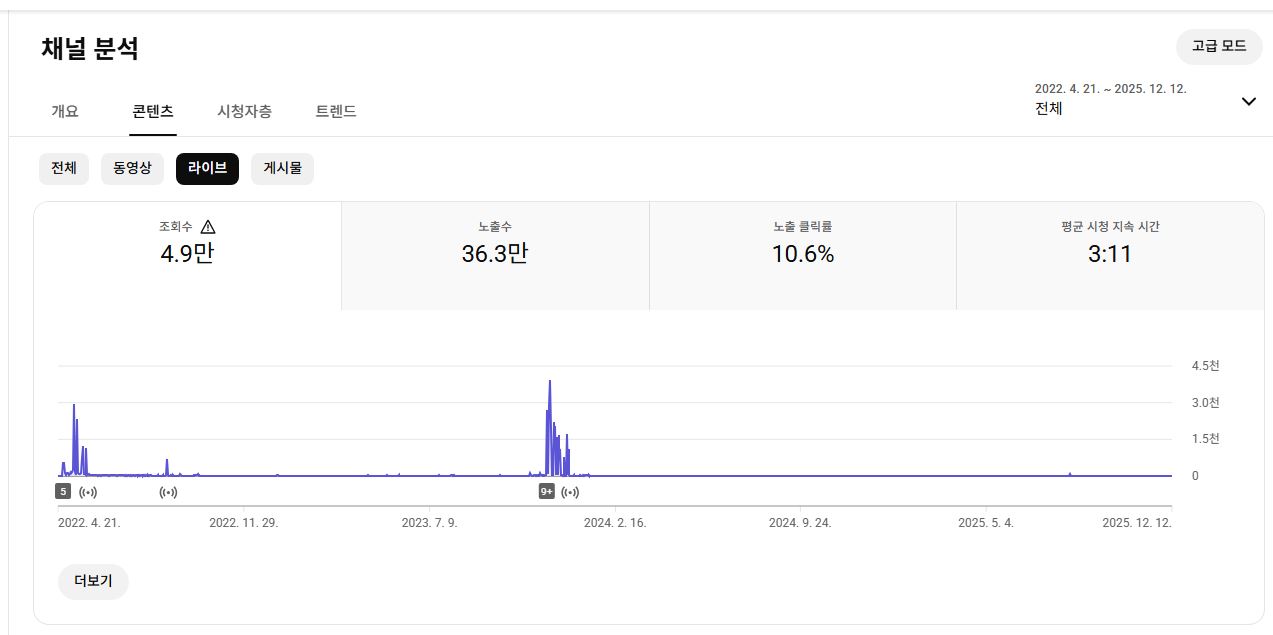Select the 전체 content filter chip
Viewport: 1273px width, 635px height.
(64, 169)
